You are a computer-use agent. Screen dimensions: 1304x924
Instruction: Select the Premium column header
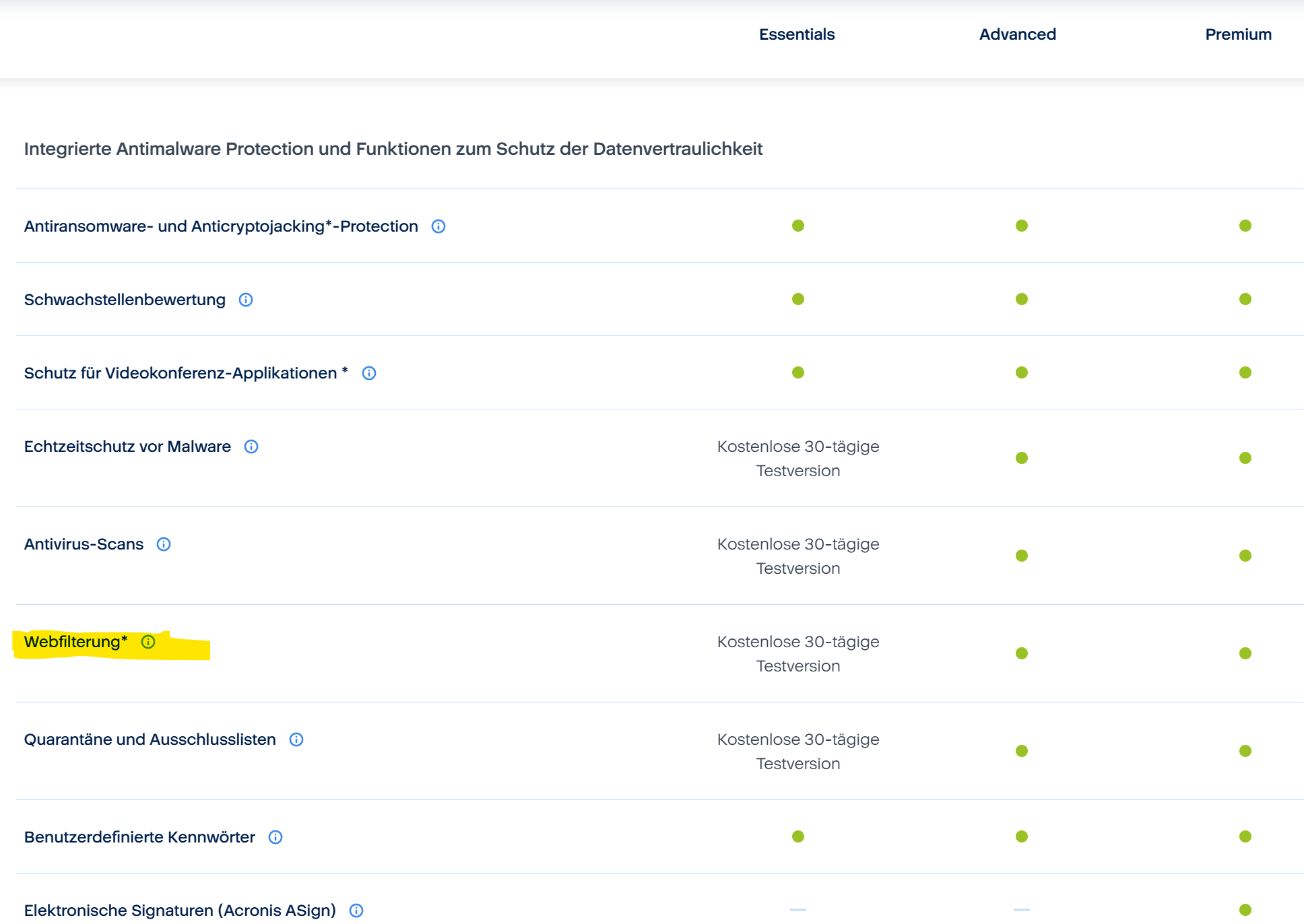1238,34
